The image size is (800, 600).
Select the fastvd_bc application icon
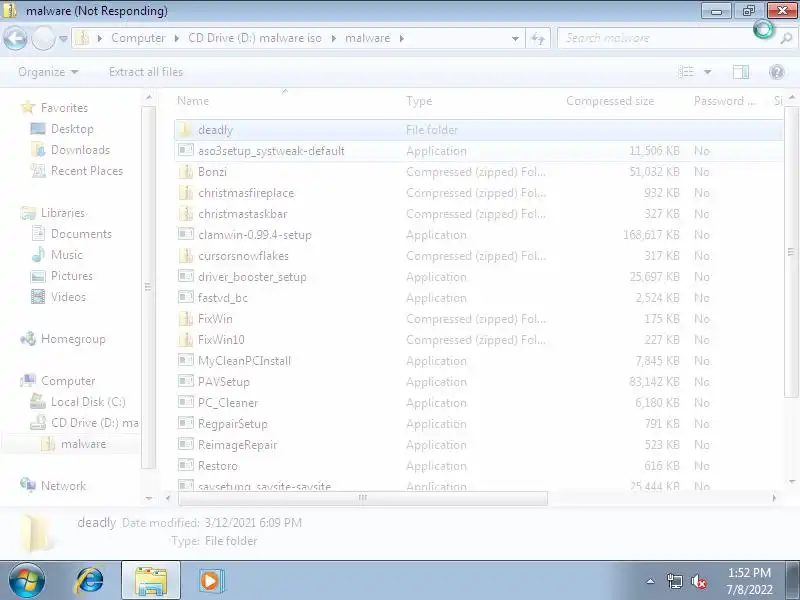(x=185, y=297)
